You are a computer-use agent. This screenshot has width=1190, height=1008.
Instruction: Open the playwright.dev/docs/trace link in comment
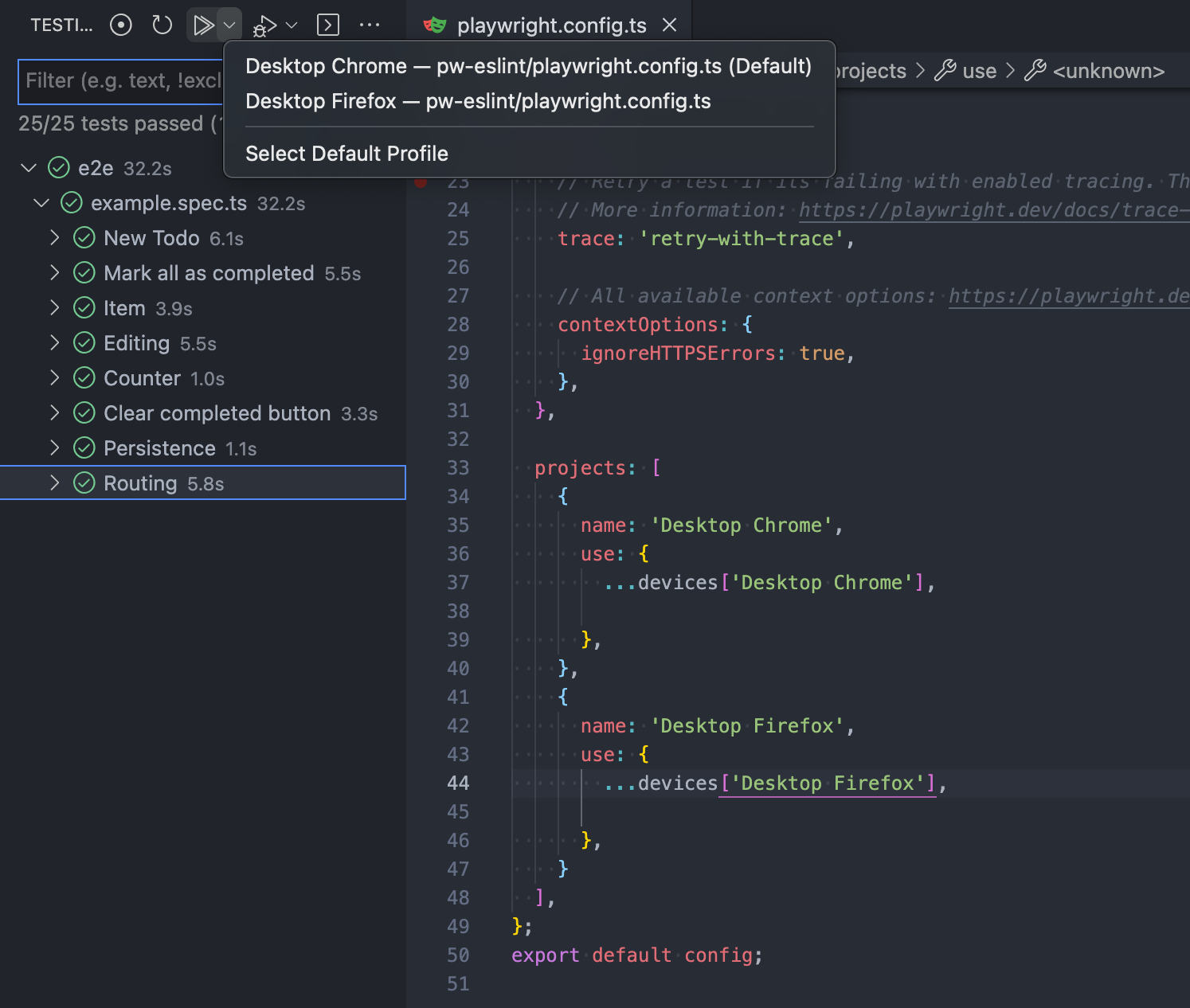click(x=994, y=209)
